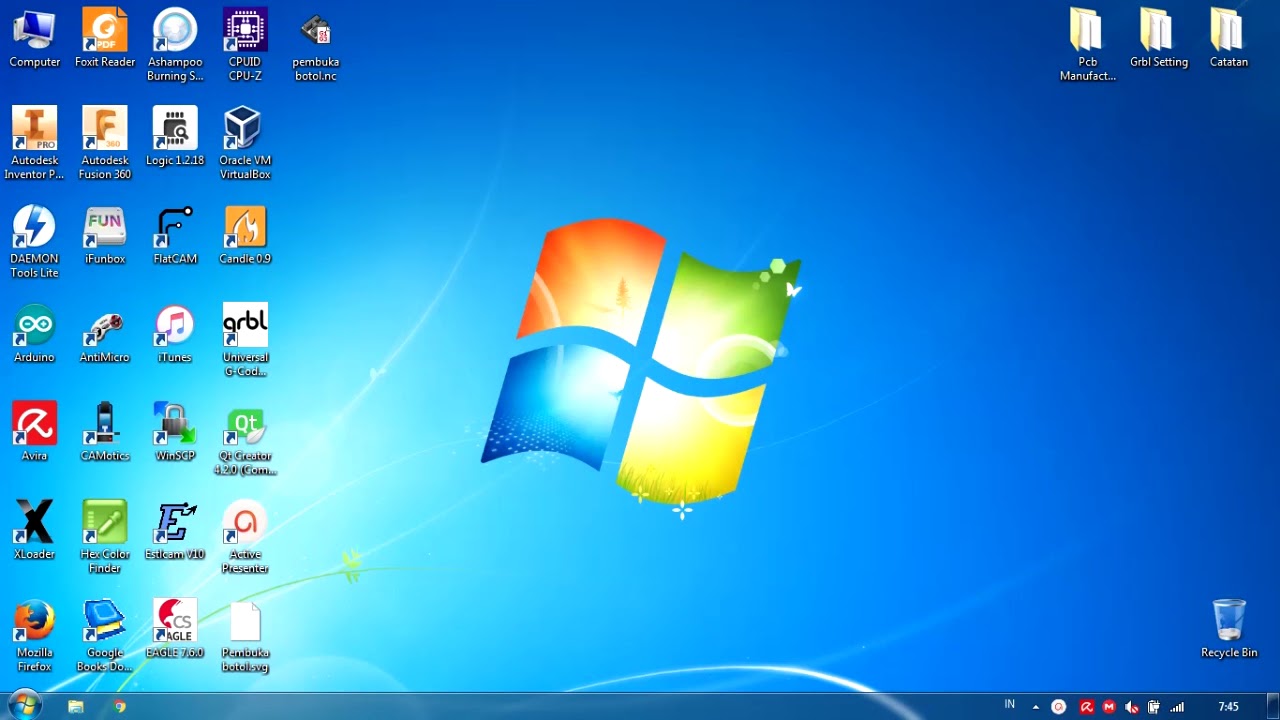
Task: Launch WinSCP shortcut
Action: 175,431
